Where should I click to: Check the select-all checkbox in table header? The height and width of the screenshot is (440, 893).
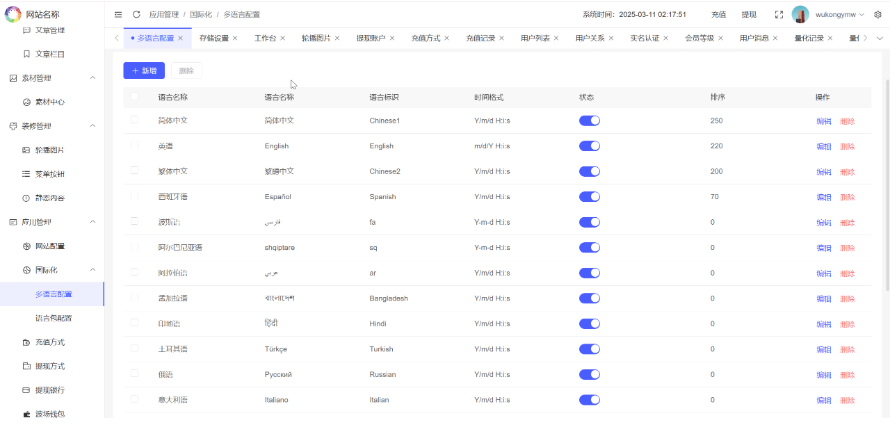pos(135,97)
